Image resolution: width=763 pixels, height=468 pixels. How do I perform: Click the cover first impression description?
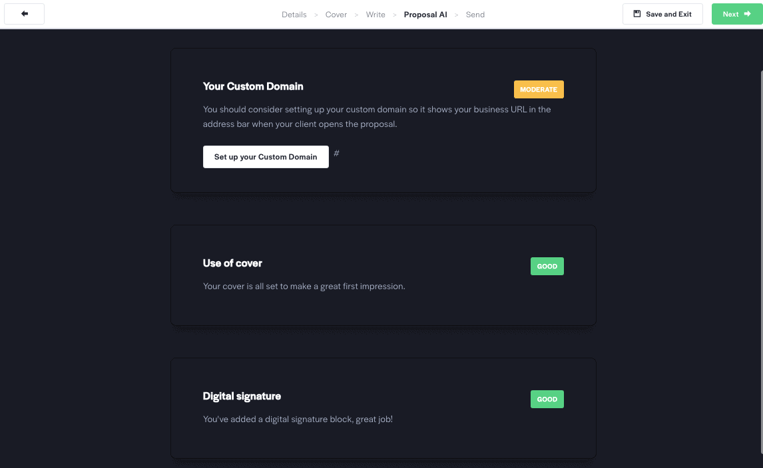(304, 287)
